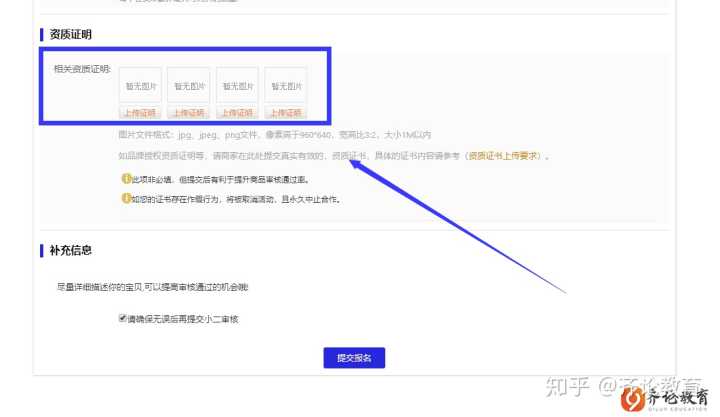Click the fourth 上传证明 upload button
Screen dimensions: 720x417
(x=286, y=113)
